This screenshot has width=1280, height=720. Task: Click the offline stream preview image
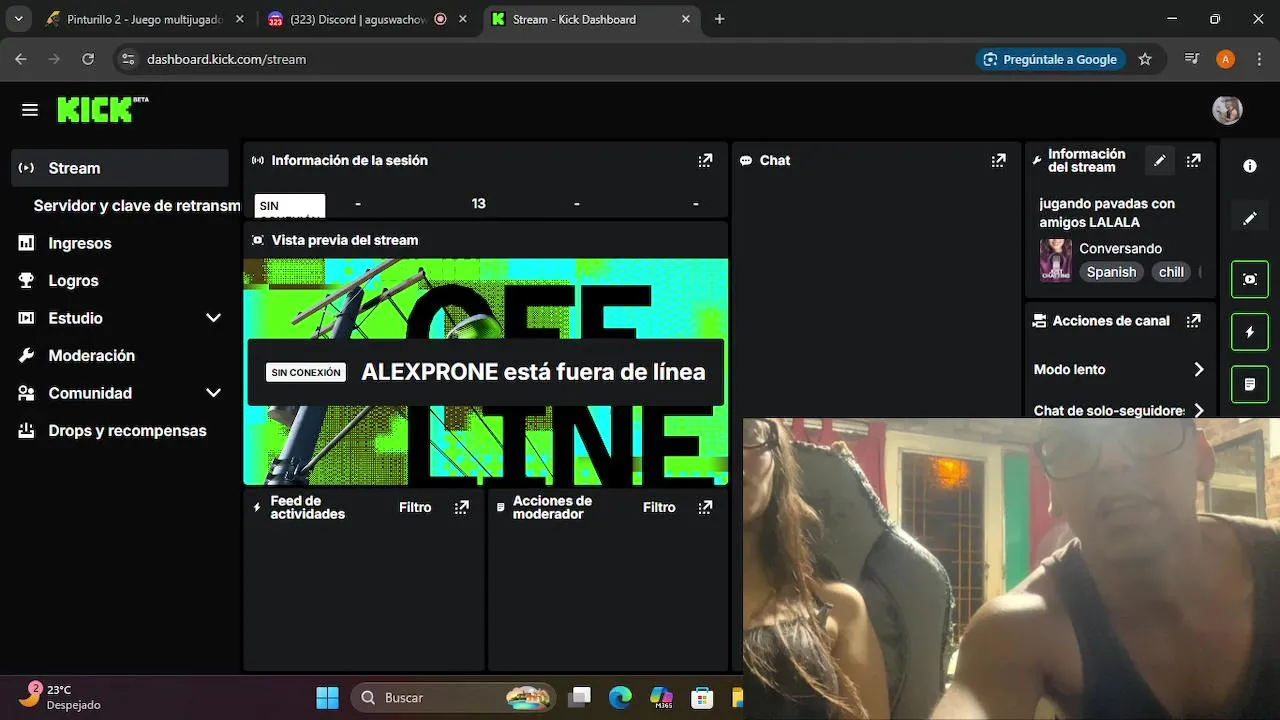point(486,372)
